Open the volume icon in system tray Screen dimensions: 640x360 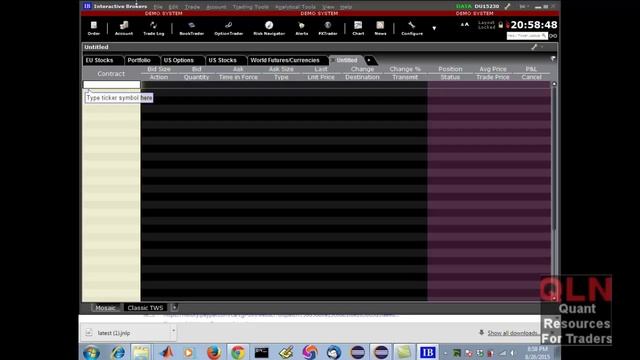[512, 353]
